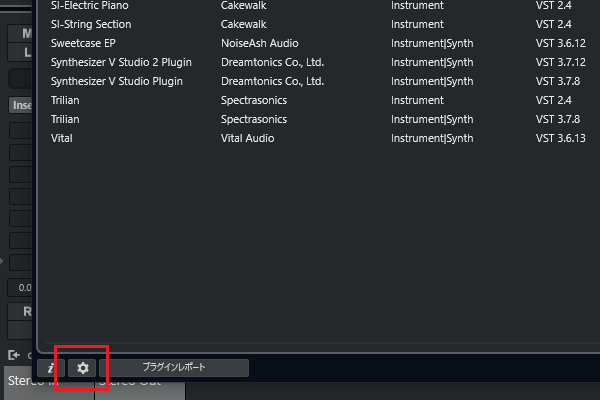600x400 pixels.
Task: Click Dreamtonics vendor of Synthesizer V Studio 2
Action: tap(272, 62)
